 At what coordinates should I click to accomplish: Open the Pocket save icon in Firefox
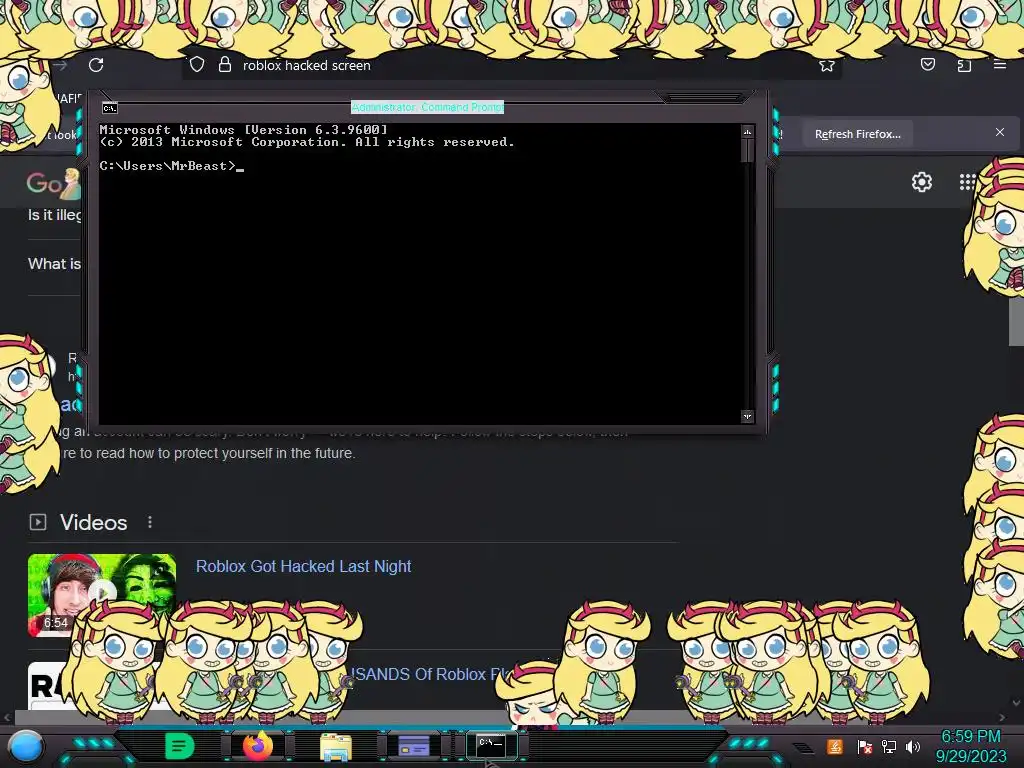tap(927, 65)
